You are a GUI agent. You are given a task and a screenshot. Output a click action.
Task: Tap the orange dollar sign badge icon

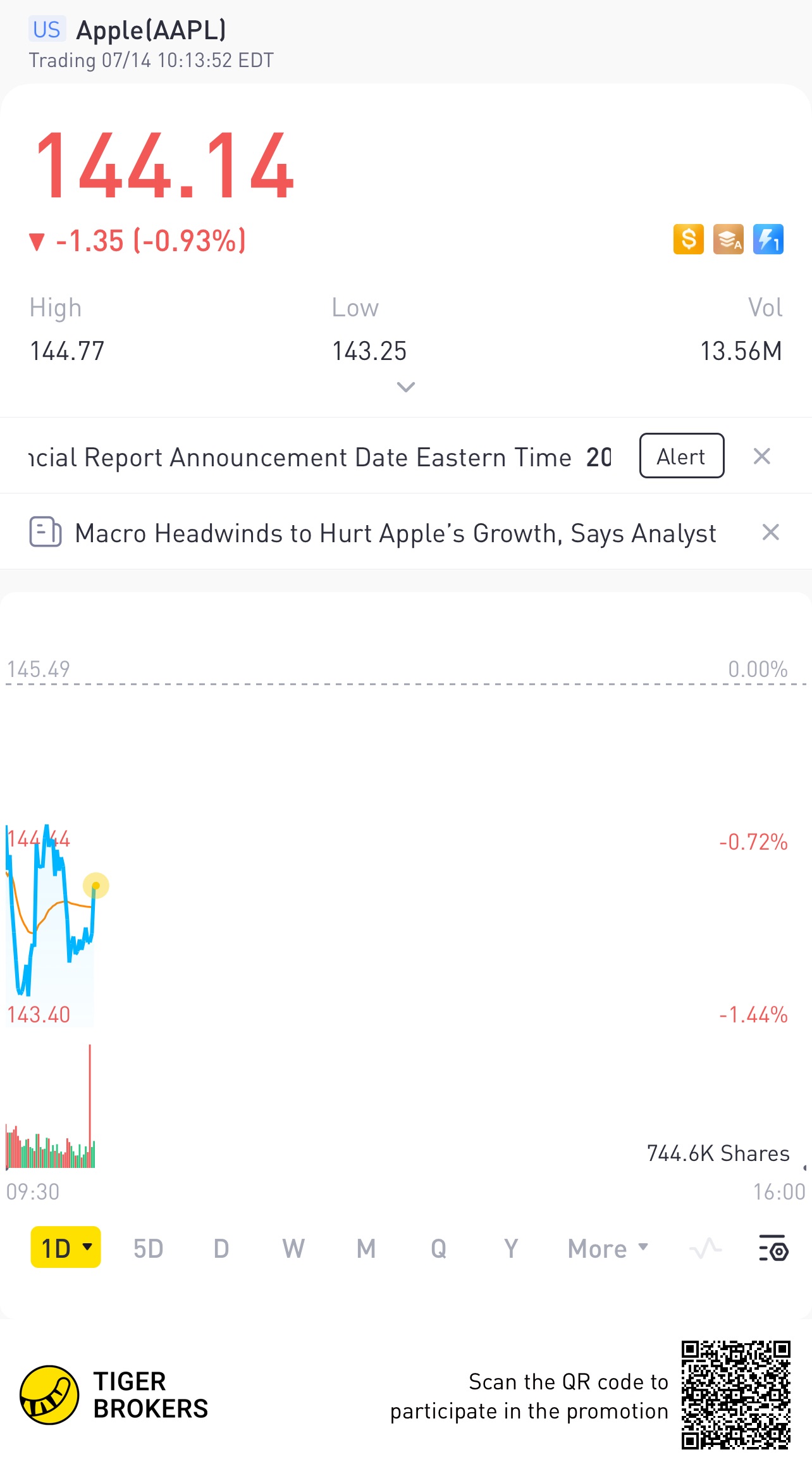688,240
